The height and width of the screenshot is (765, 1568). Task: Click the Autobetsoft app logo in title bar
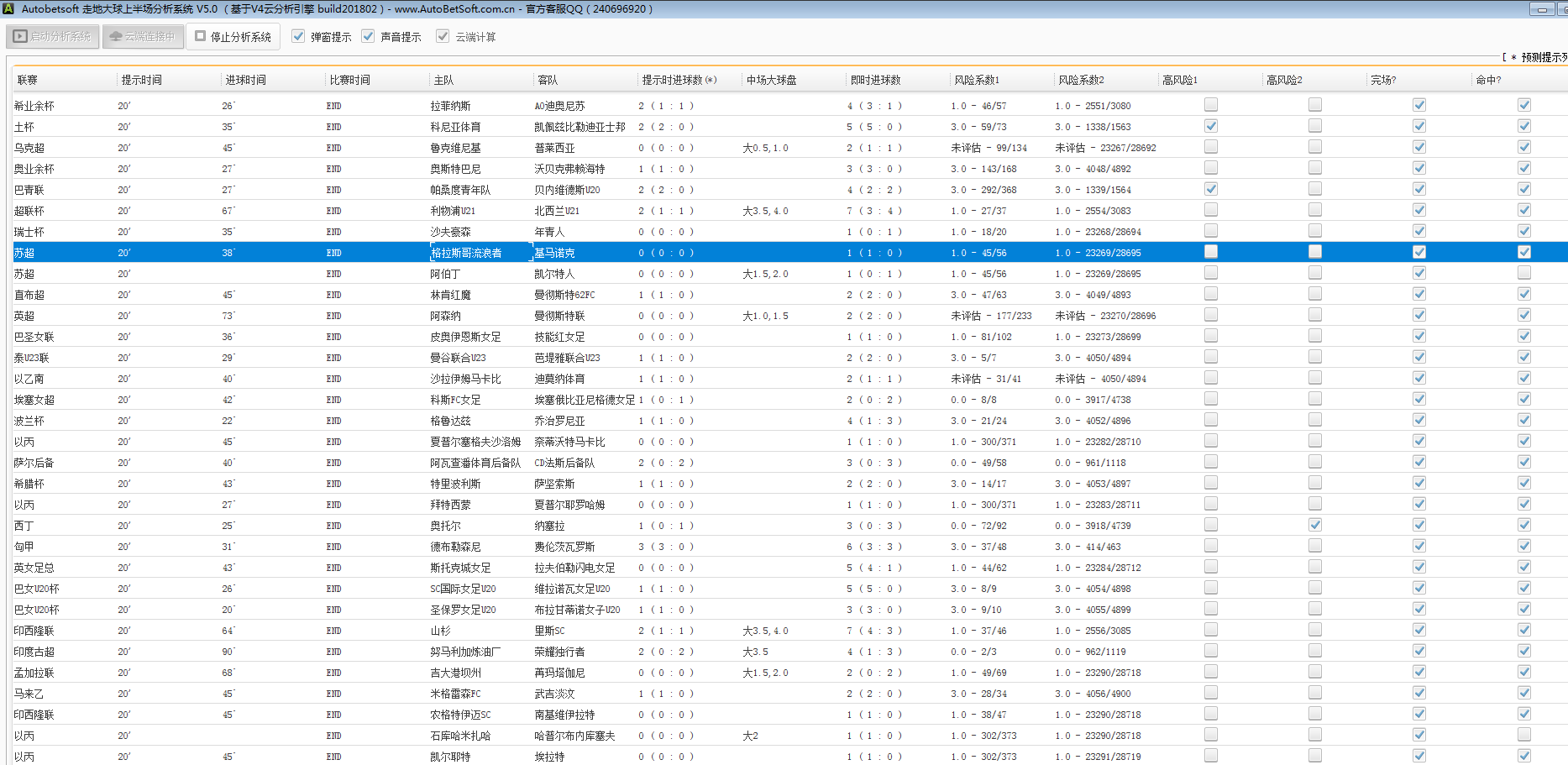(8, 9)
